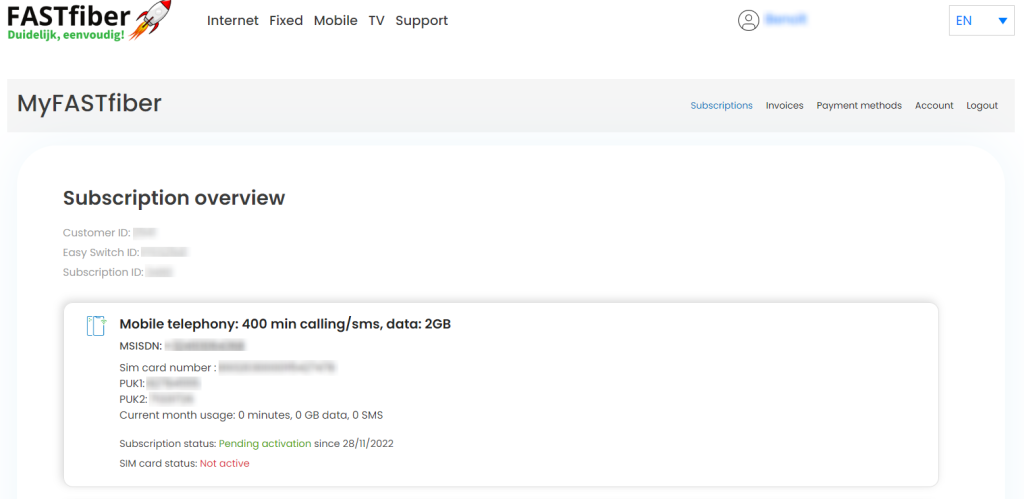
Task: Expand the EN language dropdown arrow
Action: click(x=1002, y=20)
